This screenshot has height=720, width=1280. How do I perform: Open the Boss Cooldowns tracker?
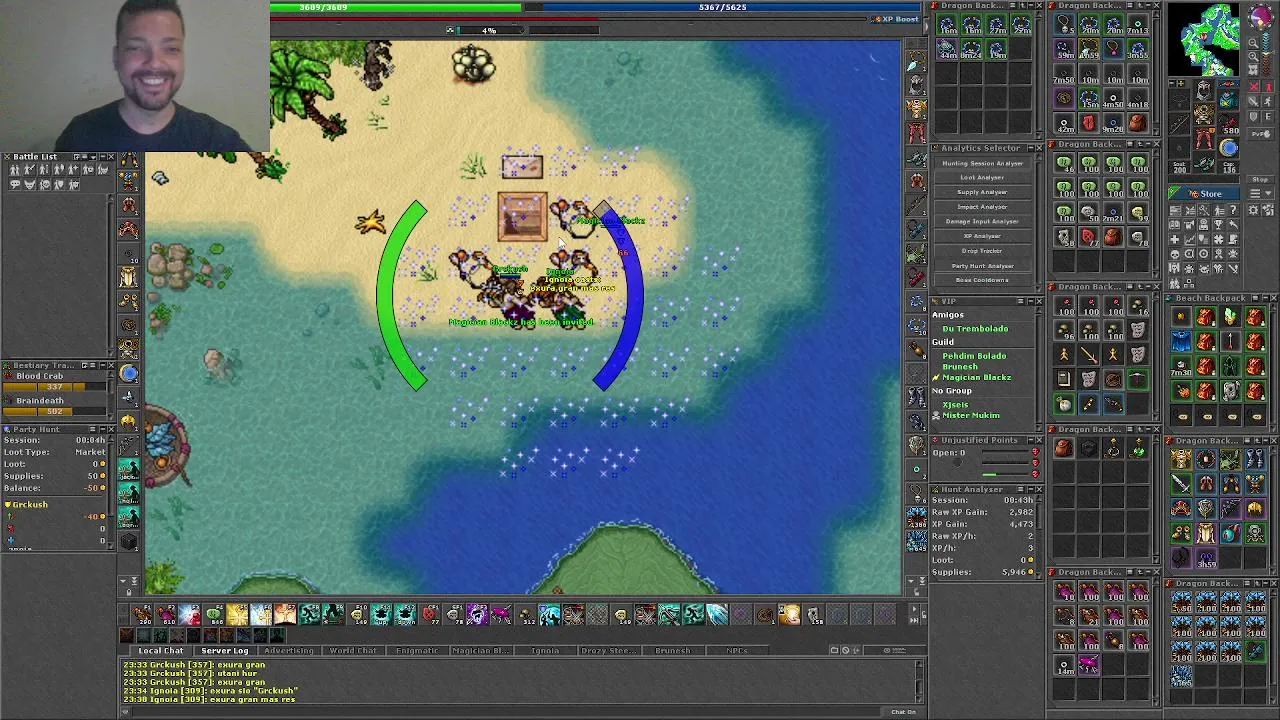click(983, 280)
